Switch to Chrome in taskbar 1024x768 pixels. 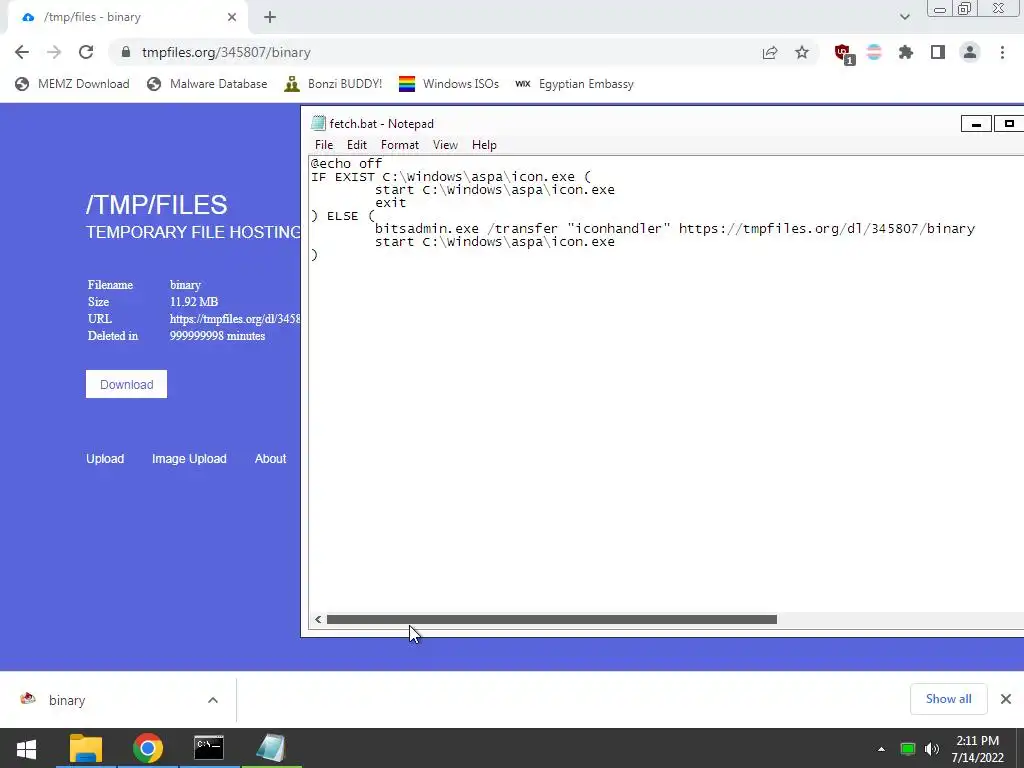[x=148, y=748]
